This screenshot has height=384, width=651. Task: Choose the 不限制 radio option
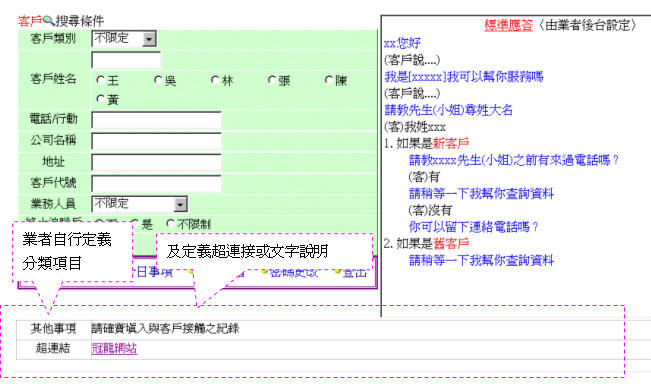coord(170,223)
